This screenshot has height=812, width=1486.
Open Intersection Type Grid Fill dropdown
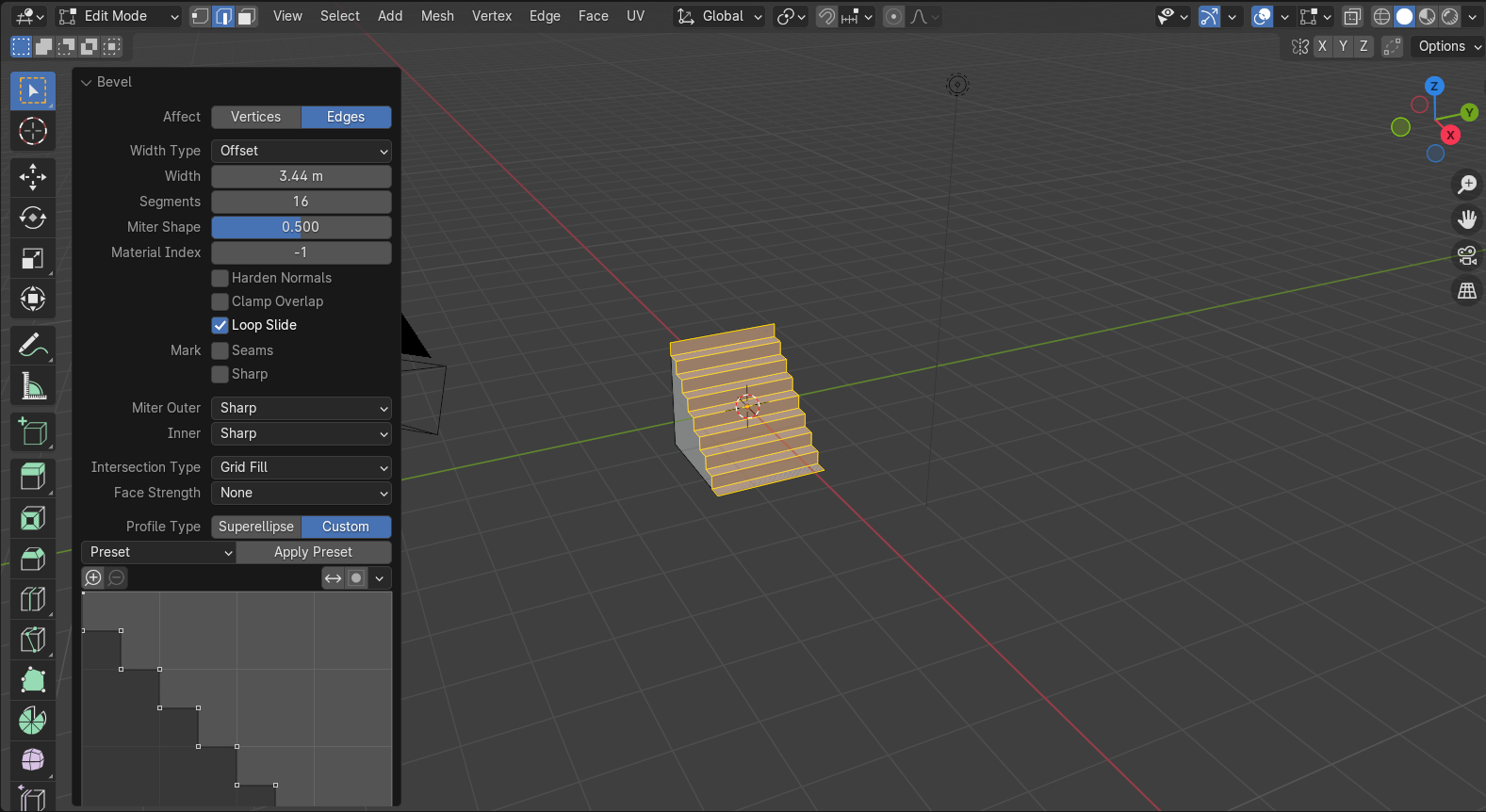(302, 467)
